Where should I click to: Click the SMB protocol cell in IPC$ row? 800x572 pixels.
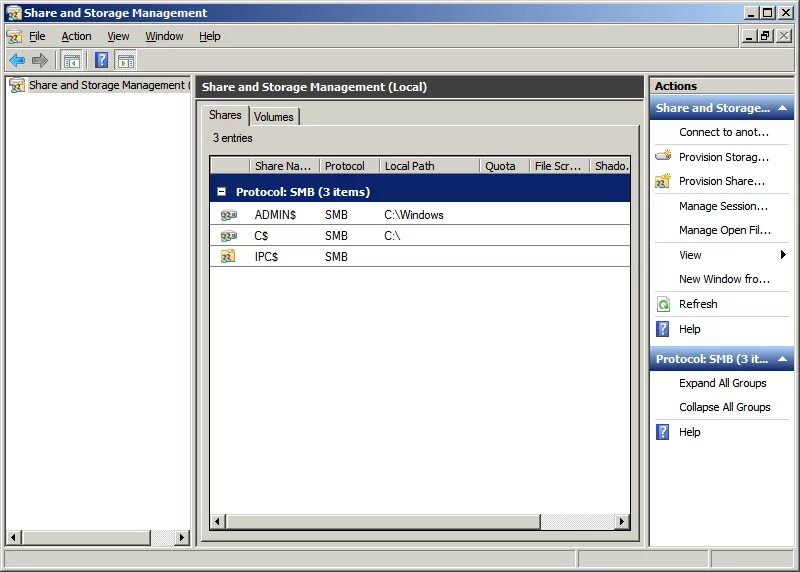[336, 257]
